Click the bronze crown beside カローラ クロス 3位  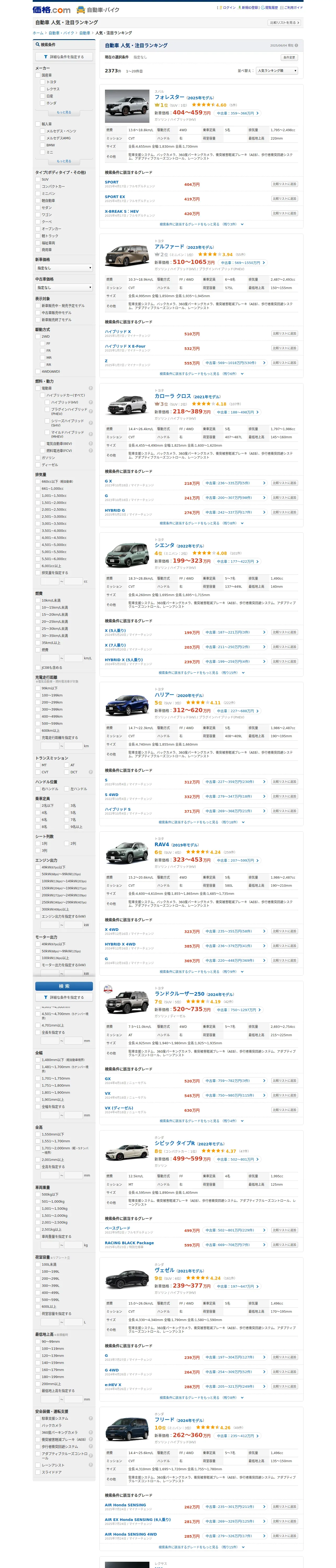click(x=157, y=404)
